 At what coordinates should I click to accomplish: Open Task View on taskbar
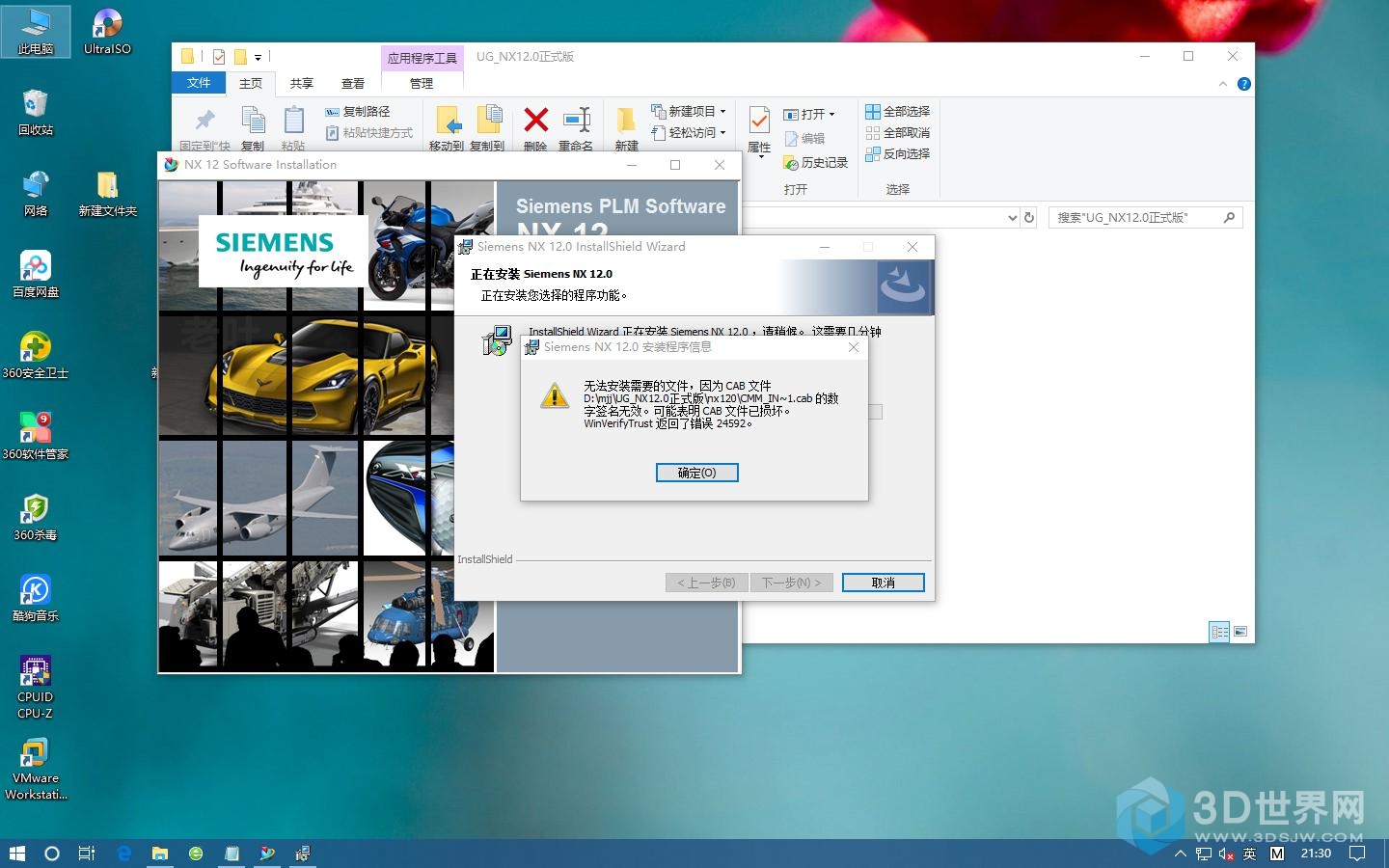tap(87, 854)
